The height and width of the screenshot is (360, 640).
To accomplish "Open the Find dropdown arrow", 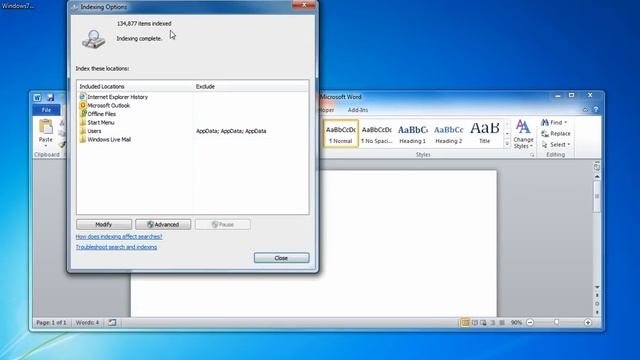I will point(566,122).
